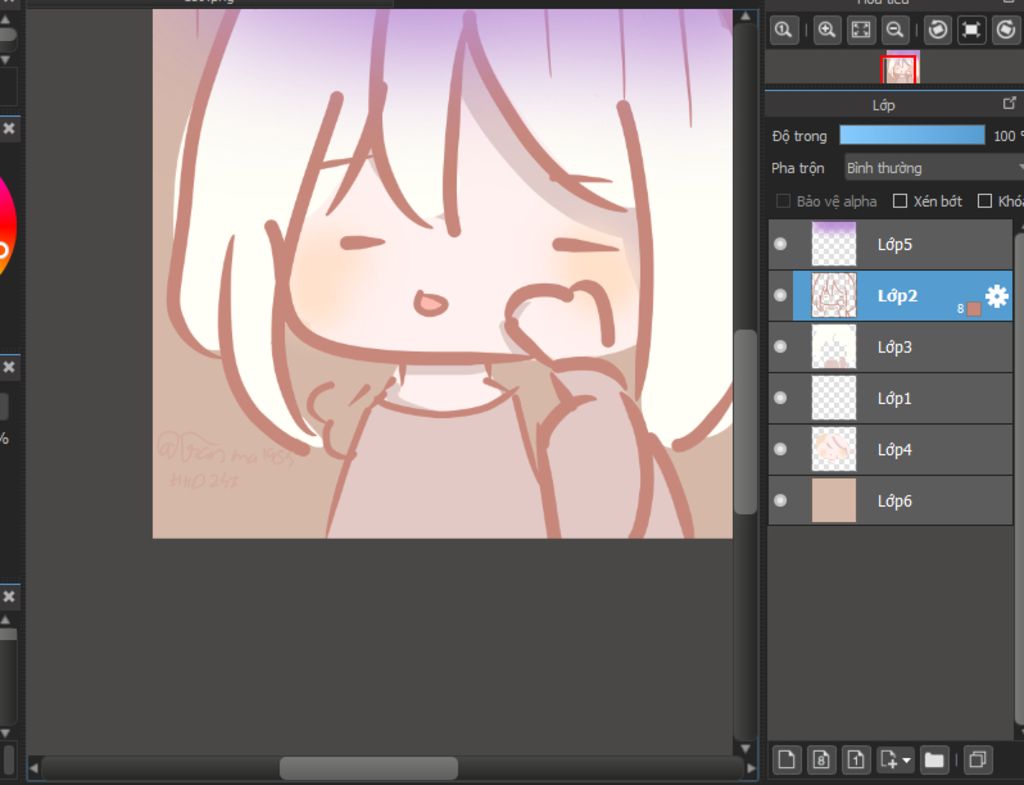Rotate canvas view clockwise
1024x785 pixels.
point(1006,30)
